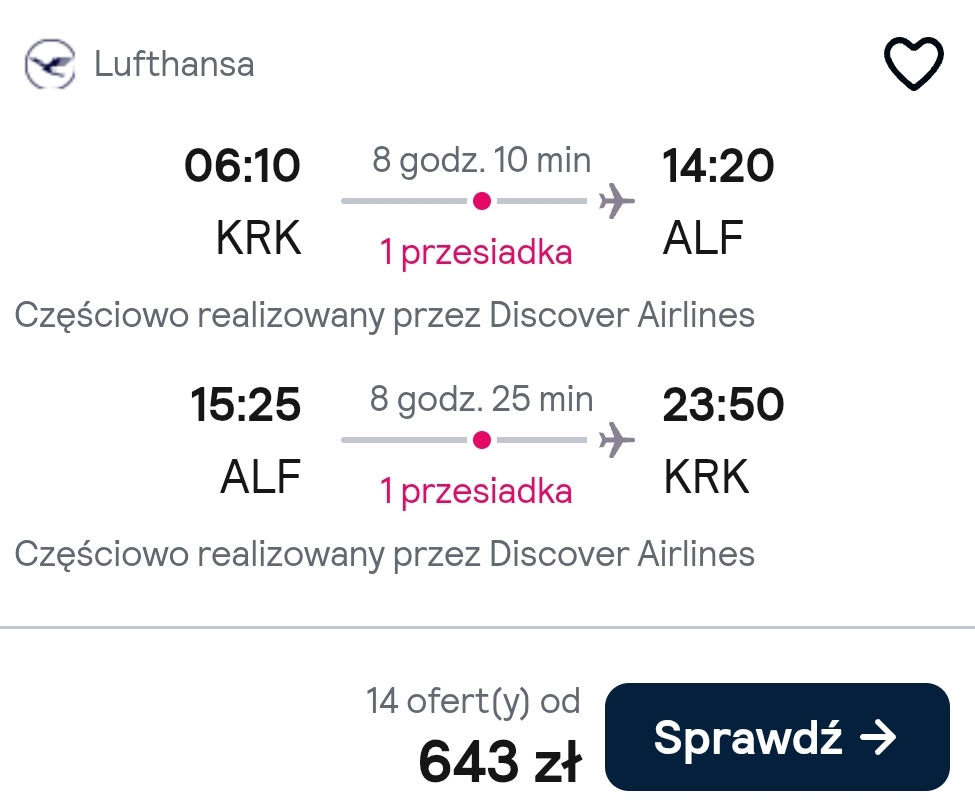Click the outbound stopover pink dot
This screenshot has width=975, height=805.
[482, 201]
